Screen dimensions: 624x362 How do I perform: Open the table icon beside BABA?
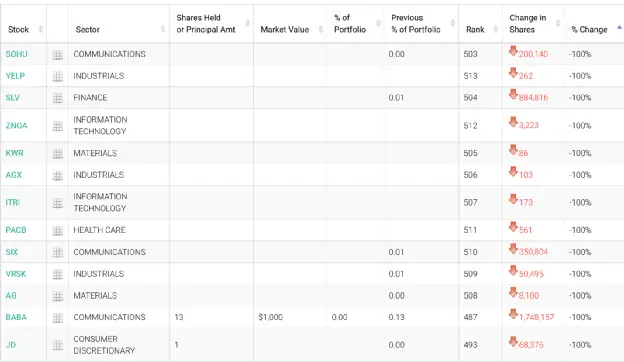(58, 317)
